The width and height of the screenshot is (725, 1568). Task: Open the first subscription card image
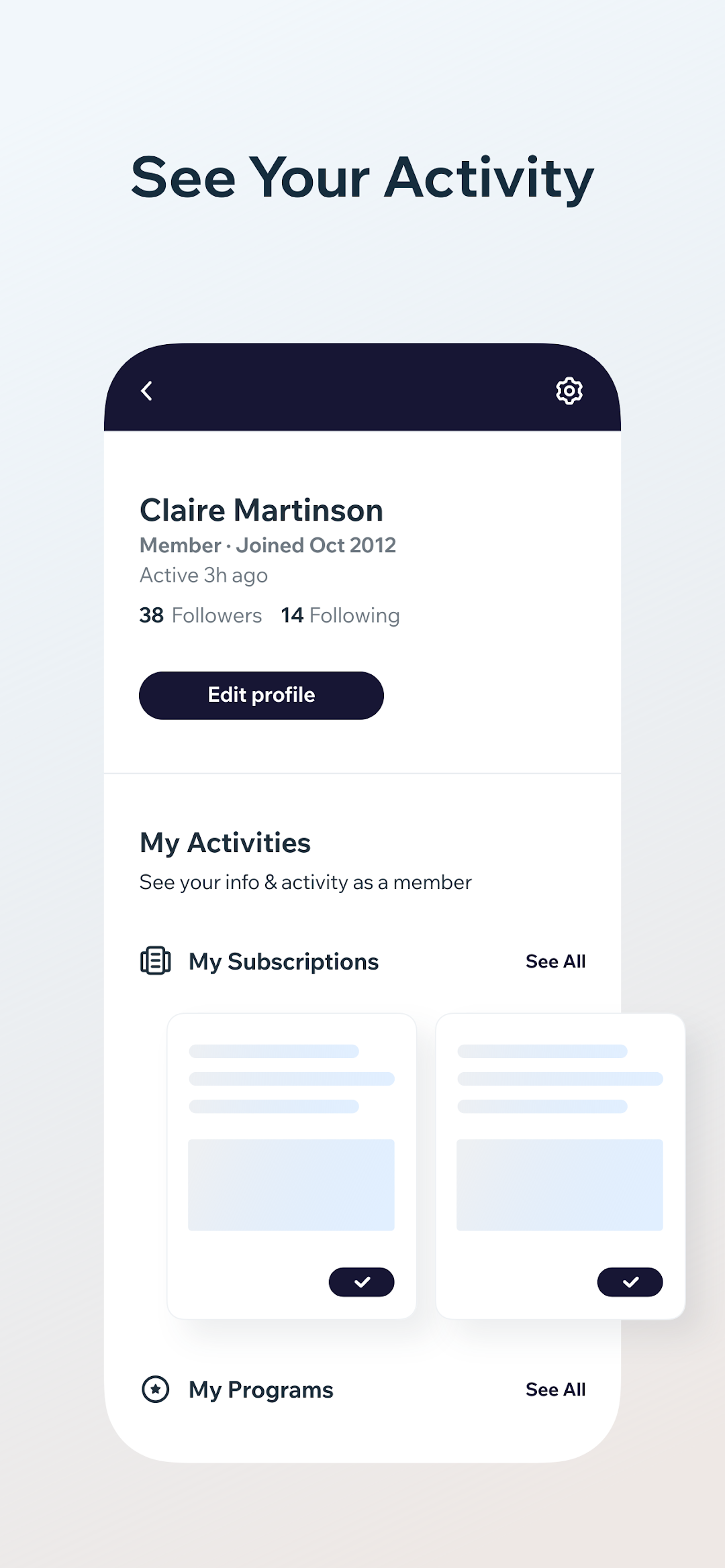(x=291, y=1185)
